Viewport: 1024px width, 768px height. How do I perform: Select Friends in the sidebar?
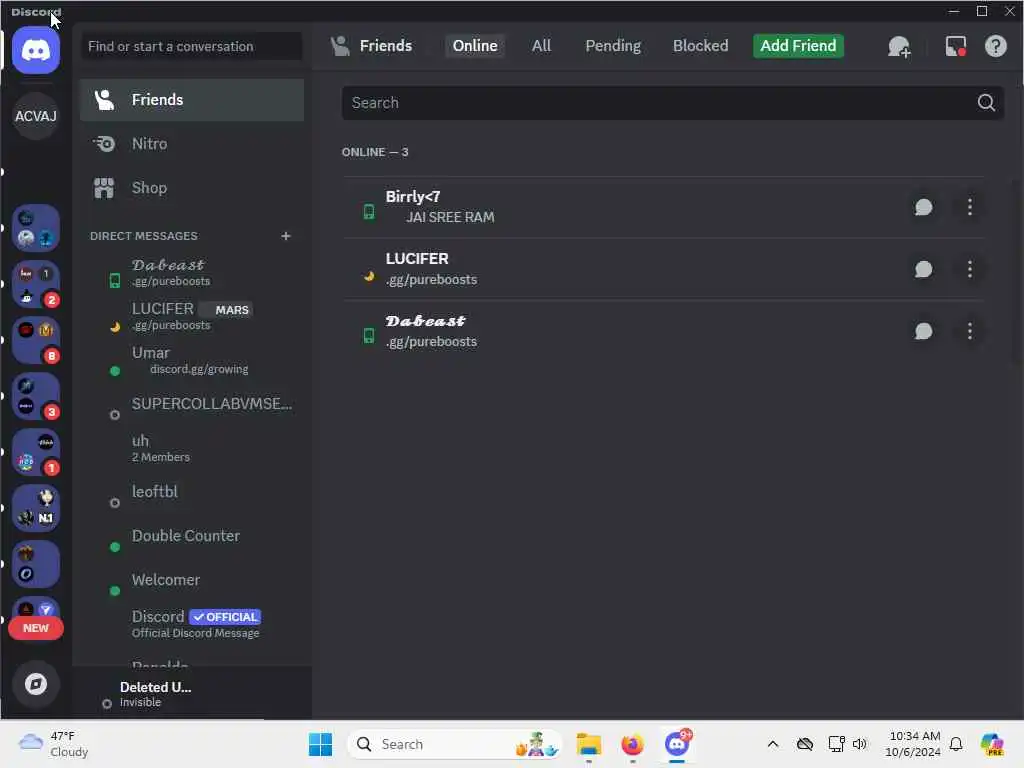tap(192, 100)
